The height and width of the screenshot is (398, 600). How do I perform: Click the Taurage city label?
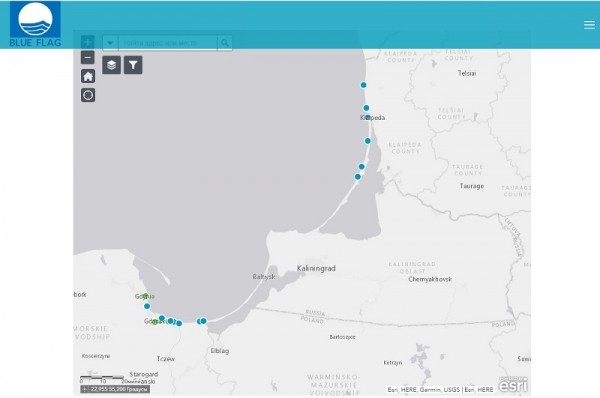click(x=471, y=186)
